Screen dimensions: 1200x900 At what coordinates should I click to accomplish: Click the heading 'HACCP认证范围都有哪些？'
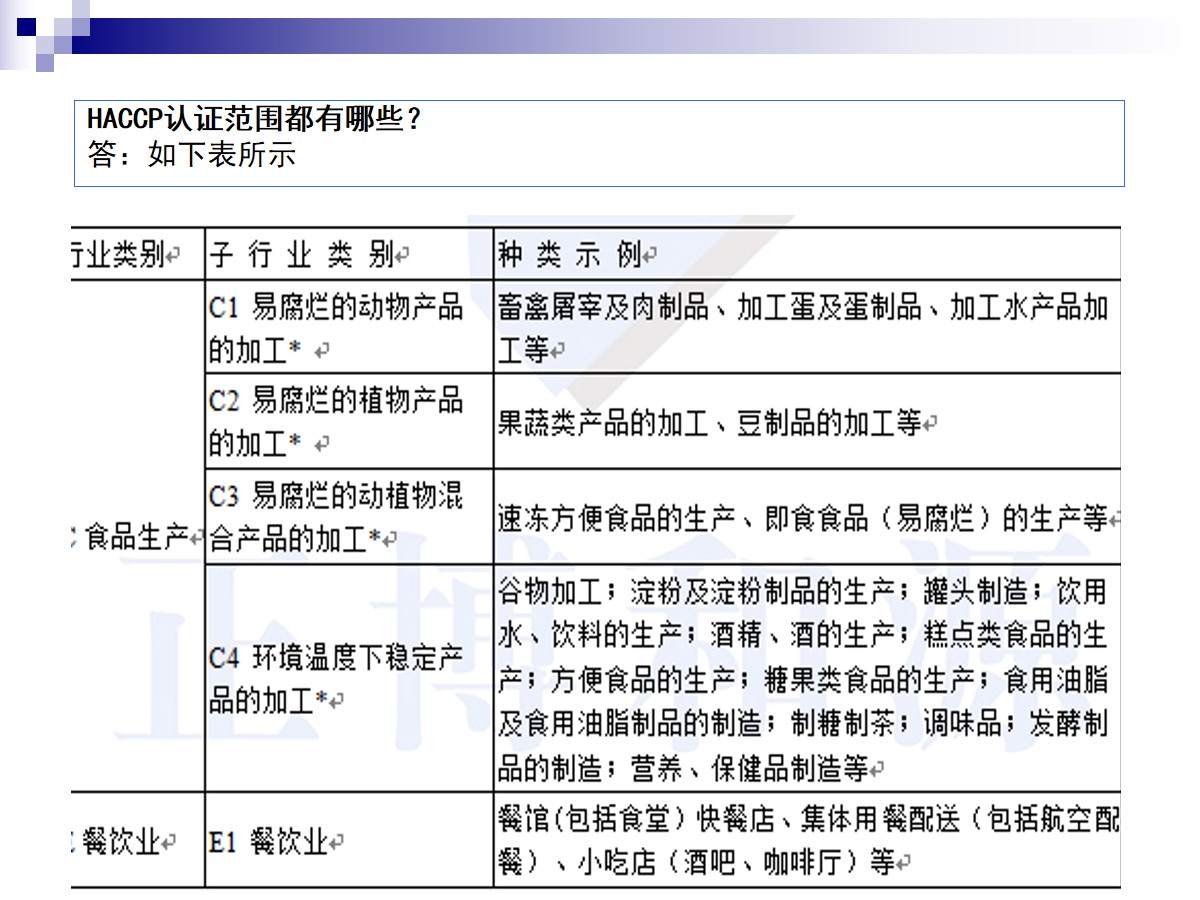pyautogui.click(x=255, y=120)
